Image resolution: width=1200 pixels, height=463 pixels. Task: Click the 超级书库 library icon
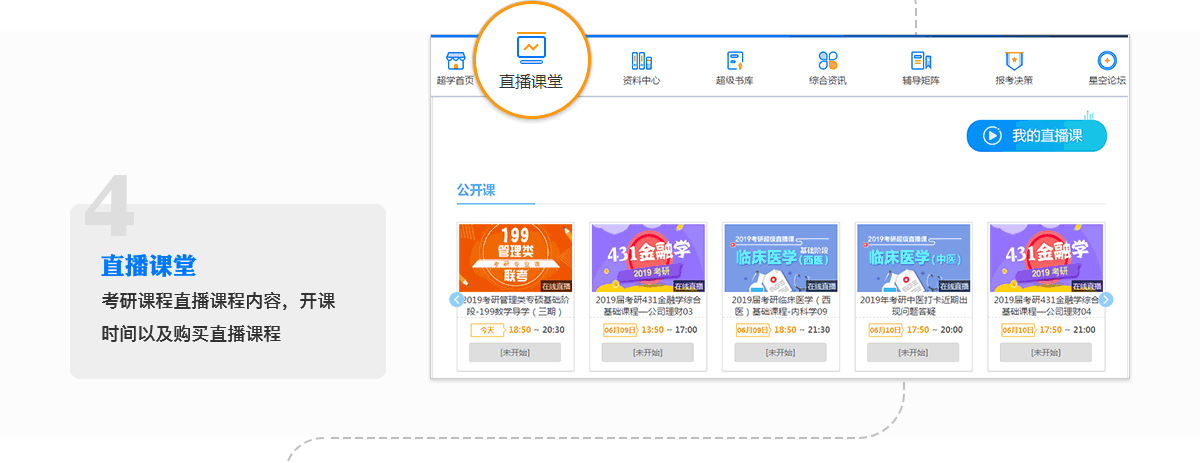tap(735, 61)
